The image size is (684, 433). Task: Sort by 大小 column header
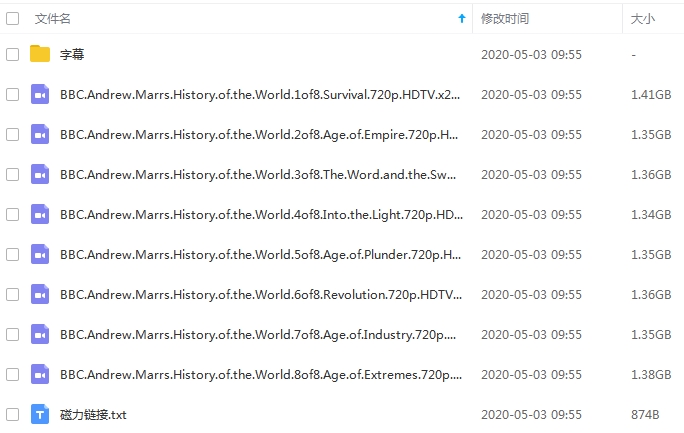coord(643,19)
